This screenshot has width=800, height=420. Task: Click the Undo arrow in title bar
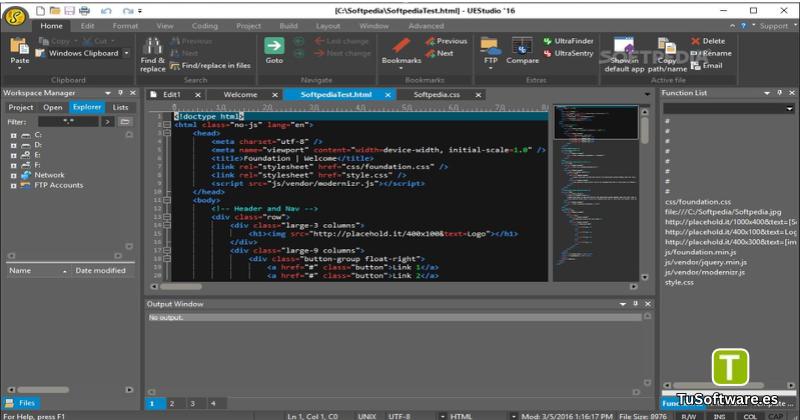tap(106, 11)
